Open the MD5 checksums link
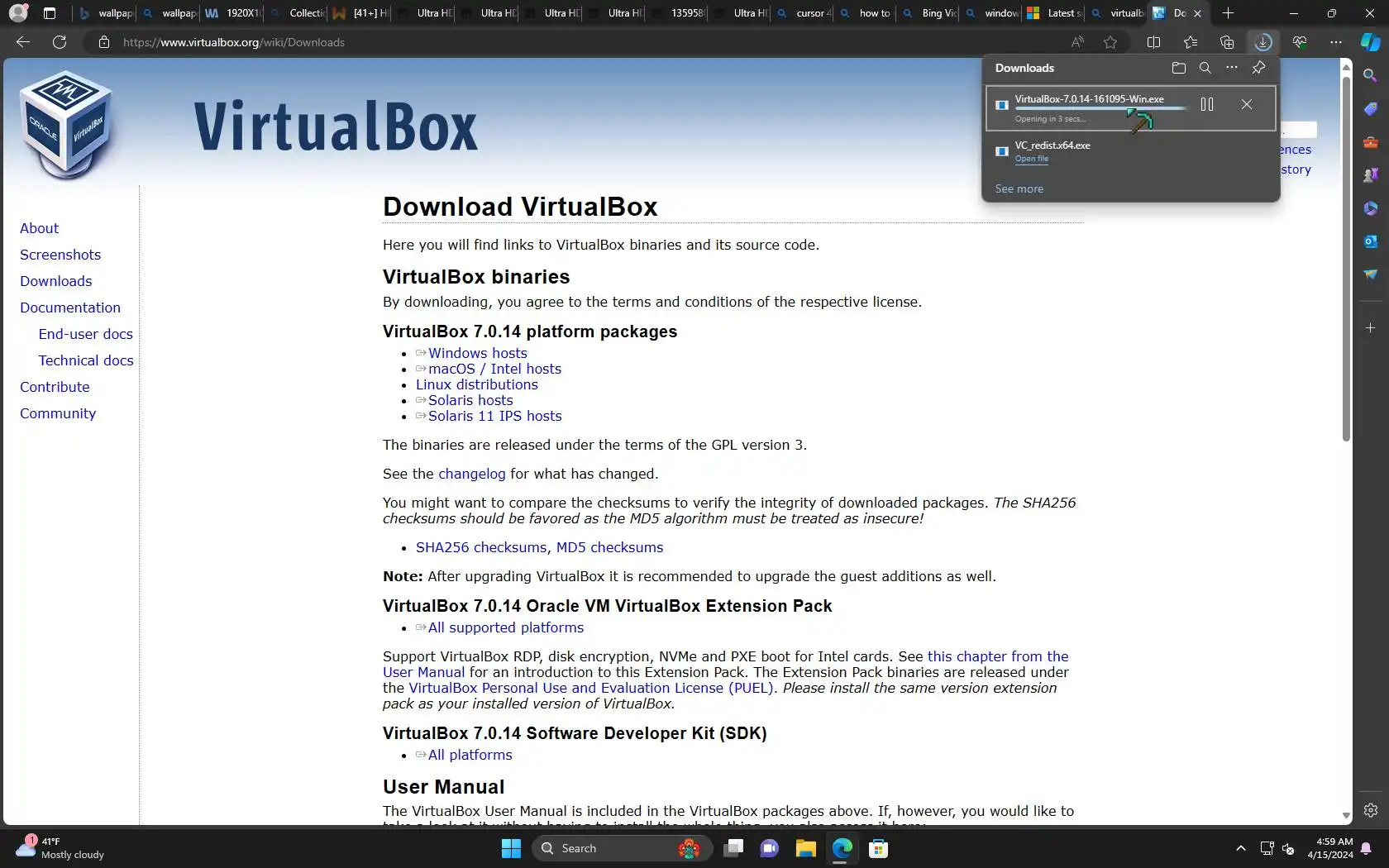 click(609, 547)
